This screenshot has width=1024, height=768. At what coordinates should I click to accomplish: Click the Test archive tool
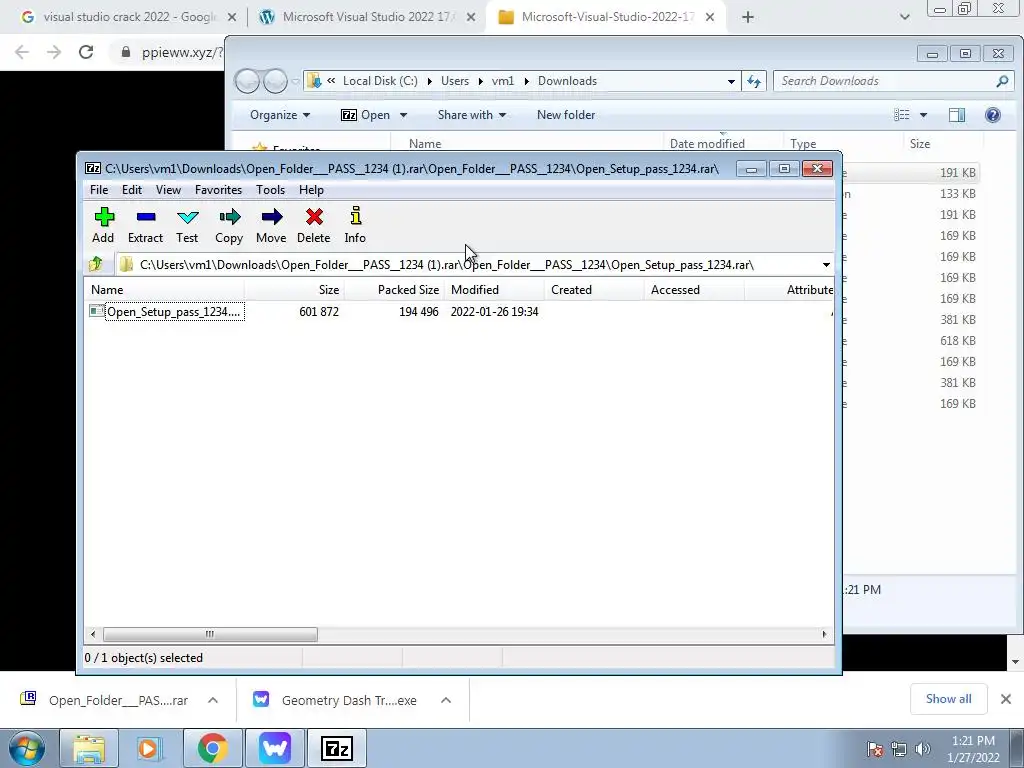click(187, 225)
